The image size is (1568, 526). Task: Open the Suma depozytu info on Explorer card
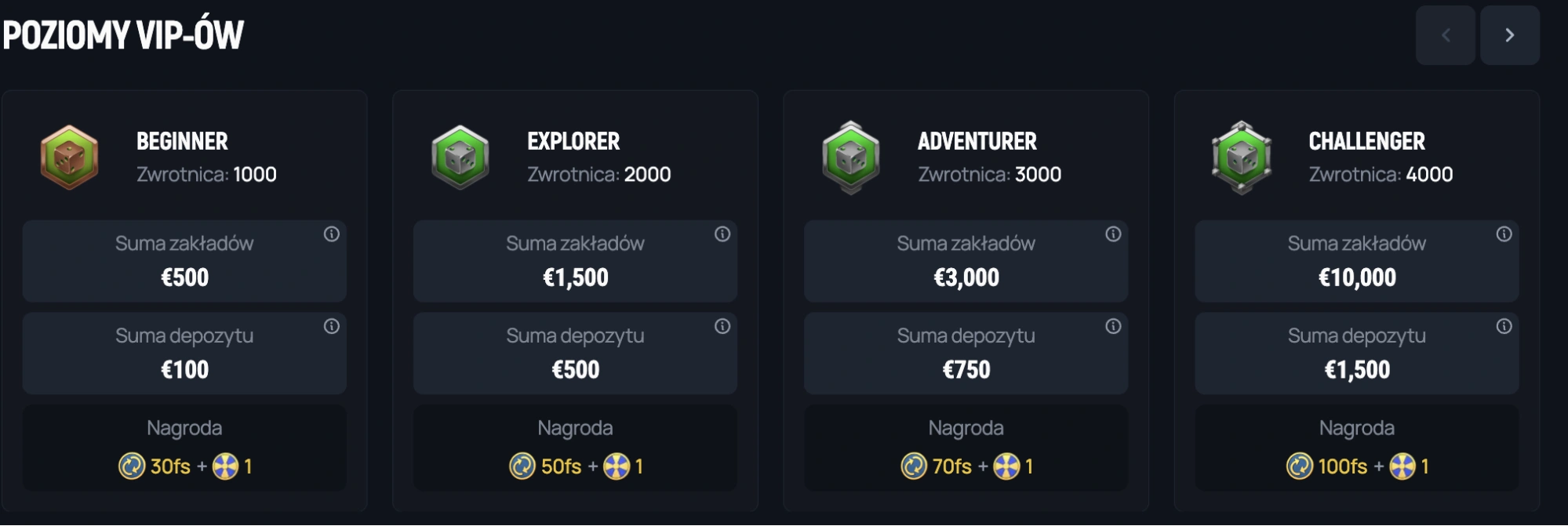tap(722, 325)
